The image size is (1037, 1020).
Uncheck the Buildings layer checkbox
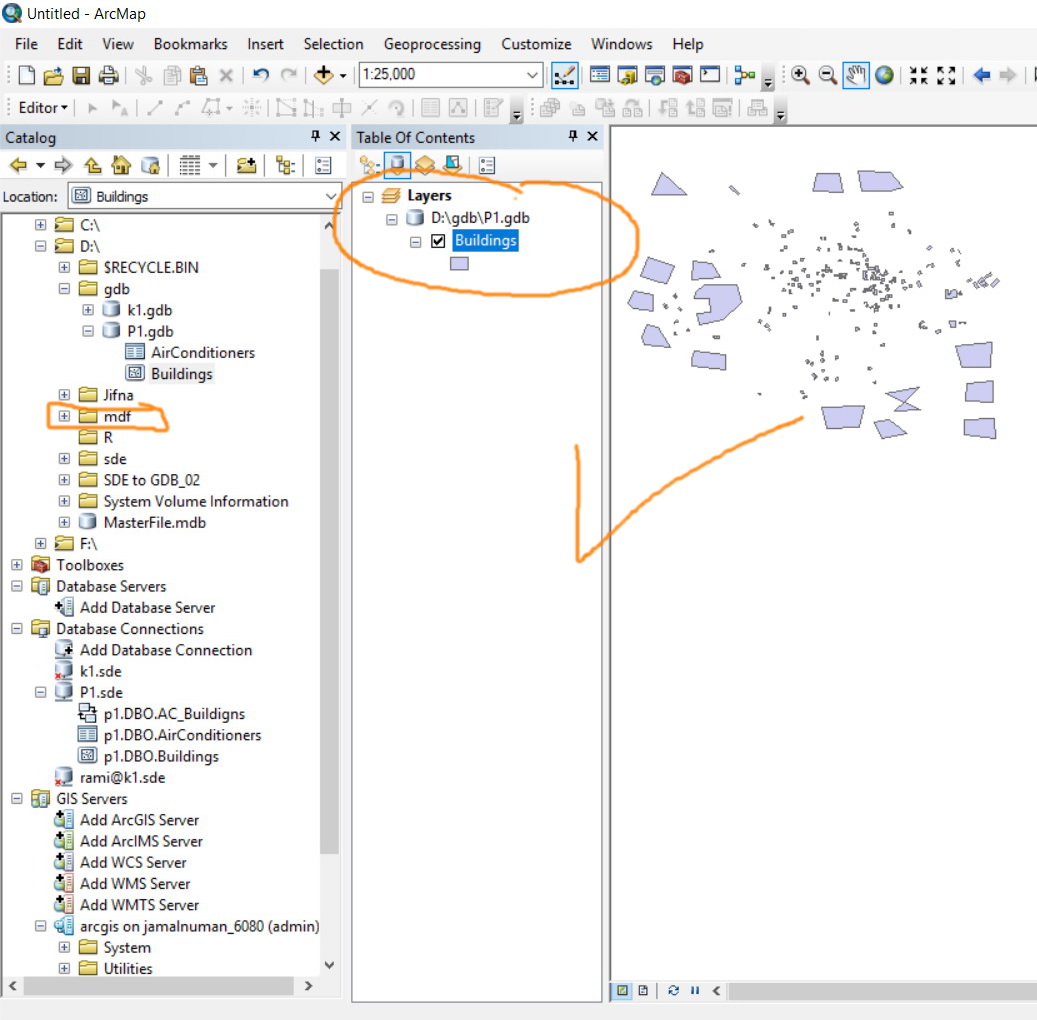(x=438, y=241)
